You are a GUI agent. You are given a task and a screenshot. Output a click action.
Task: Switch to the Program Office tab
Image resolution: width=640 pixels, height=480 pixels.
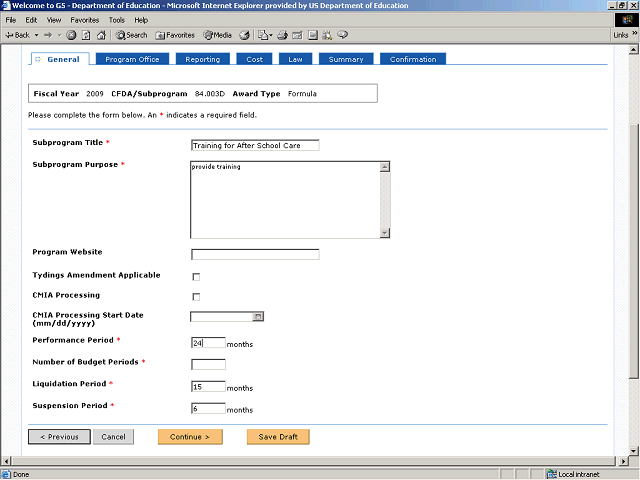[132, 59]
